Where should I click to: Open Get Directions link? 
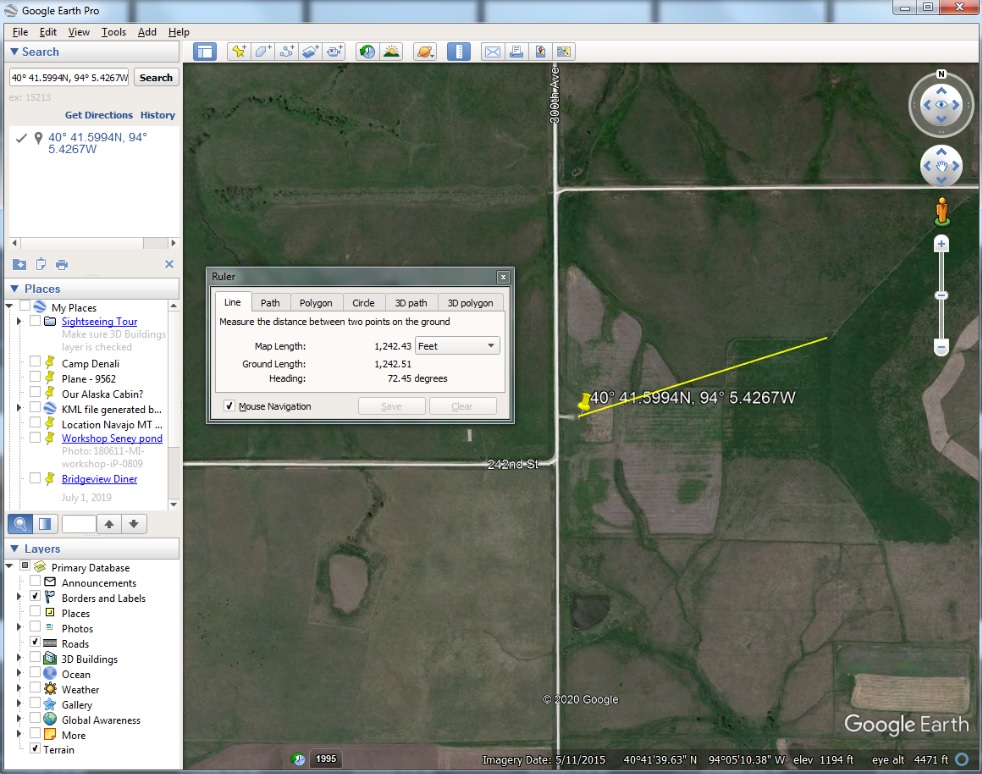99,115
